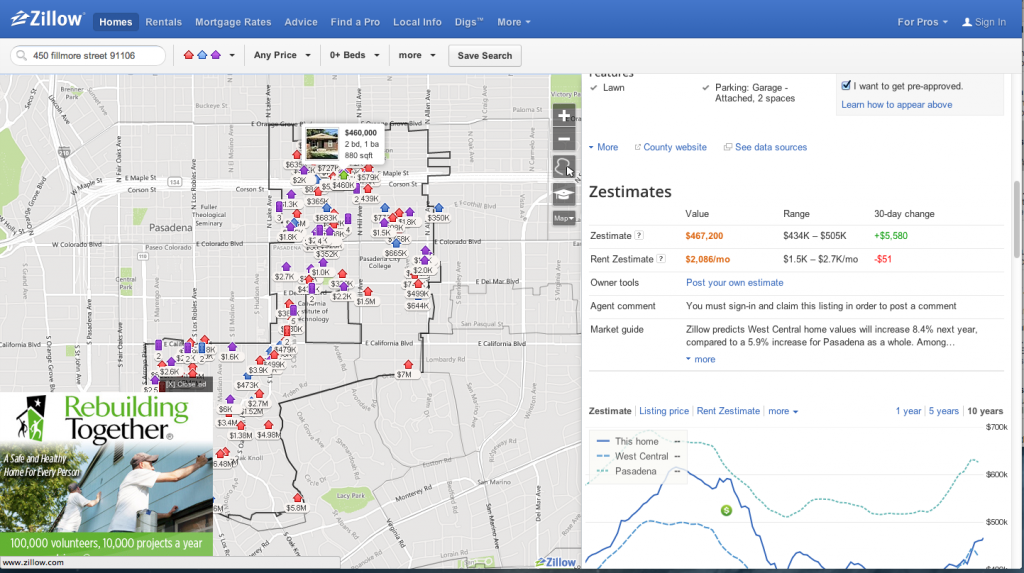Screen dimensions: 1024x573
Task: Click the purple rental house icon in filter bar
Action: tap(216, 55)
